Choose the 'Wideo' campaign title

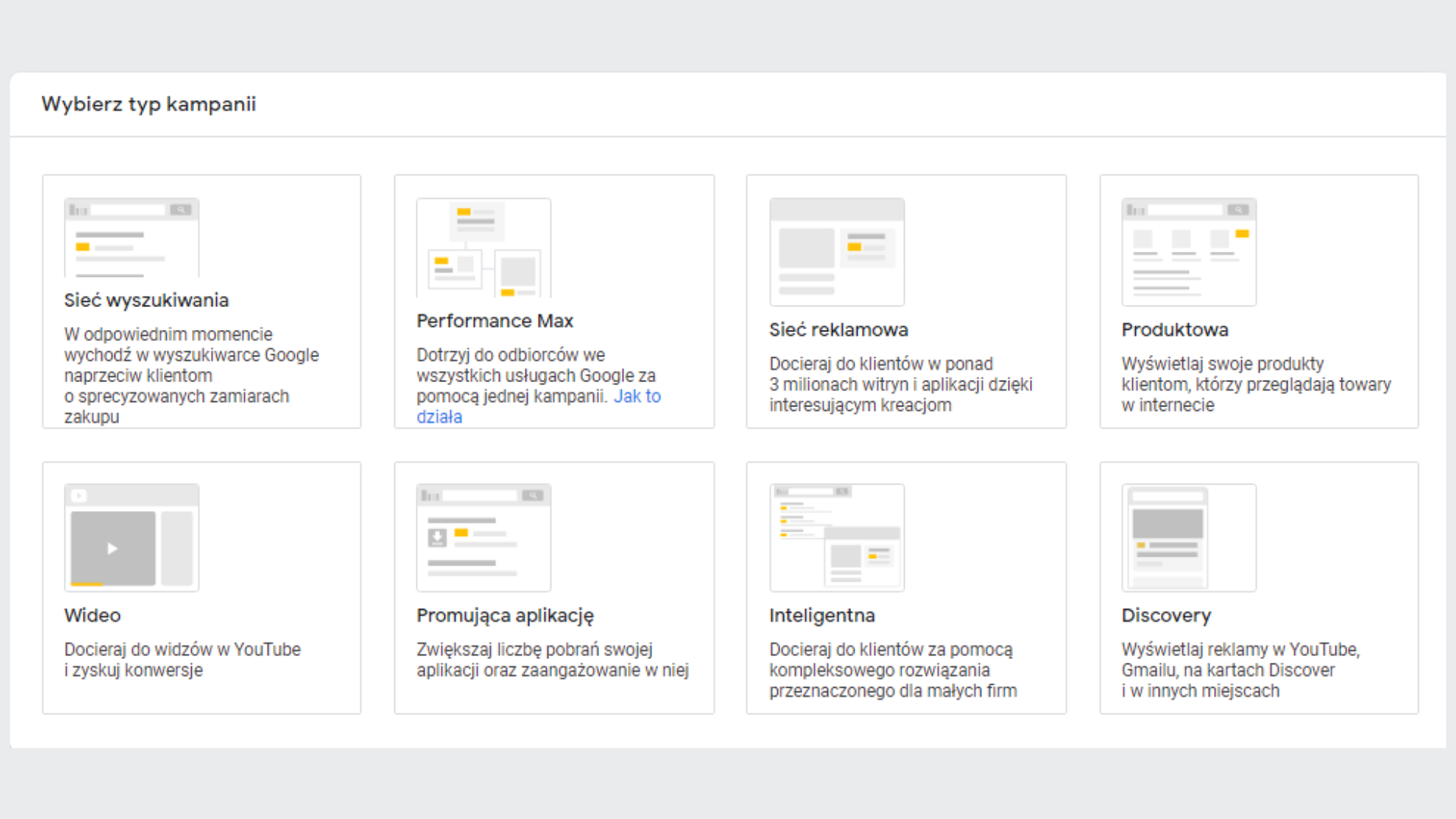click(x=93, y=616)
